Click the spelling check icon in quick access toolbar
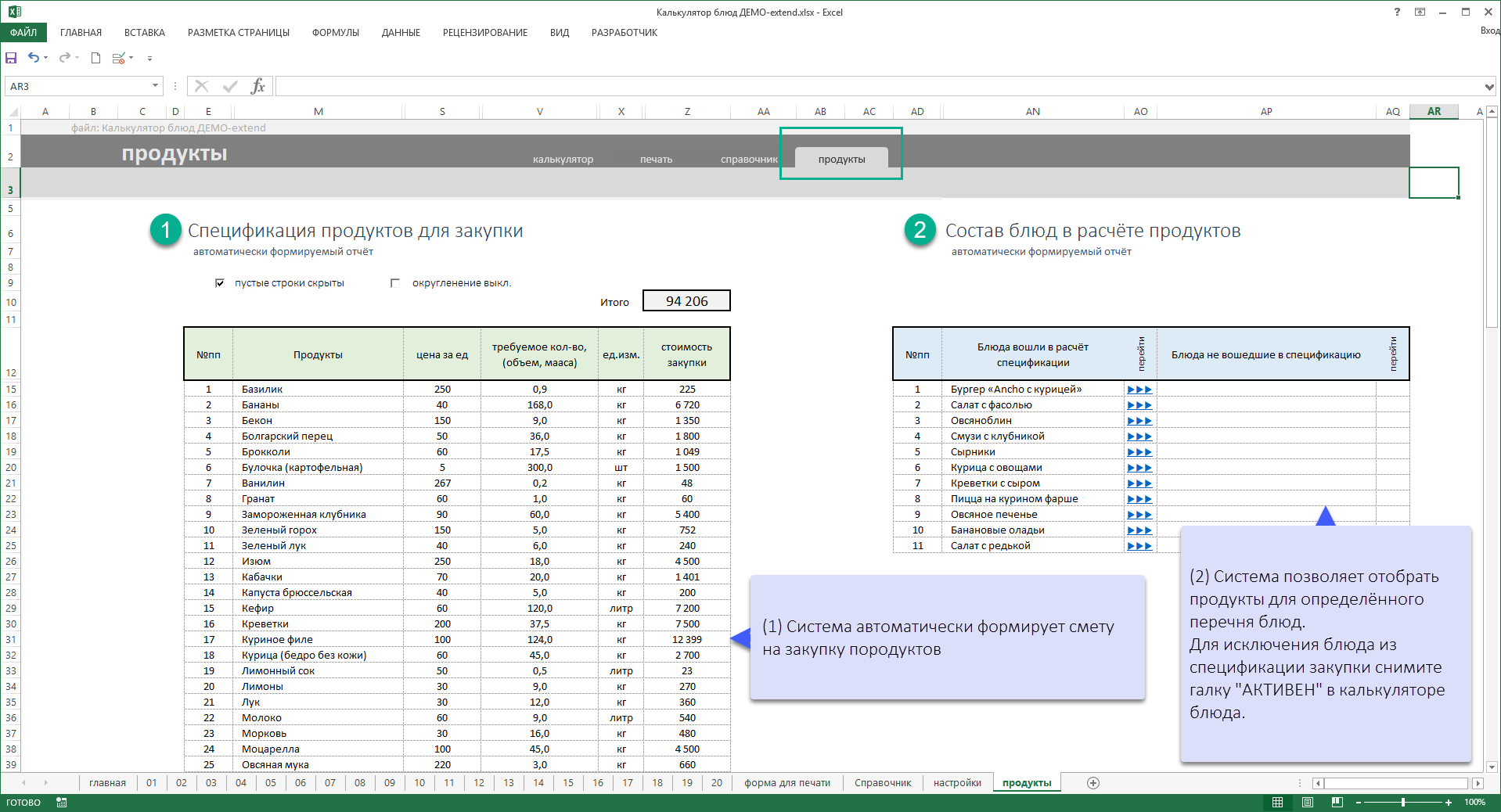 pyautogui.click(x=119, y=58)
